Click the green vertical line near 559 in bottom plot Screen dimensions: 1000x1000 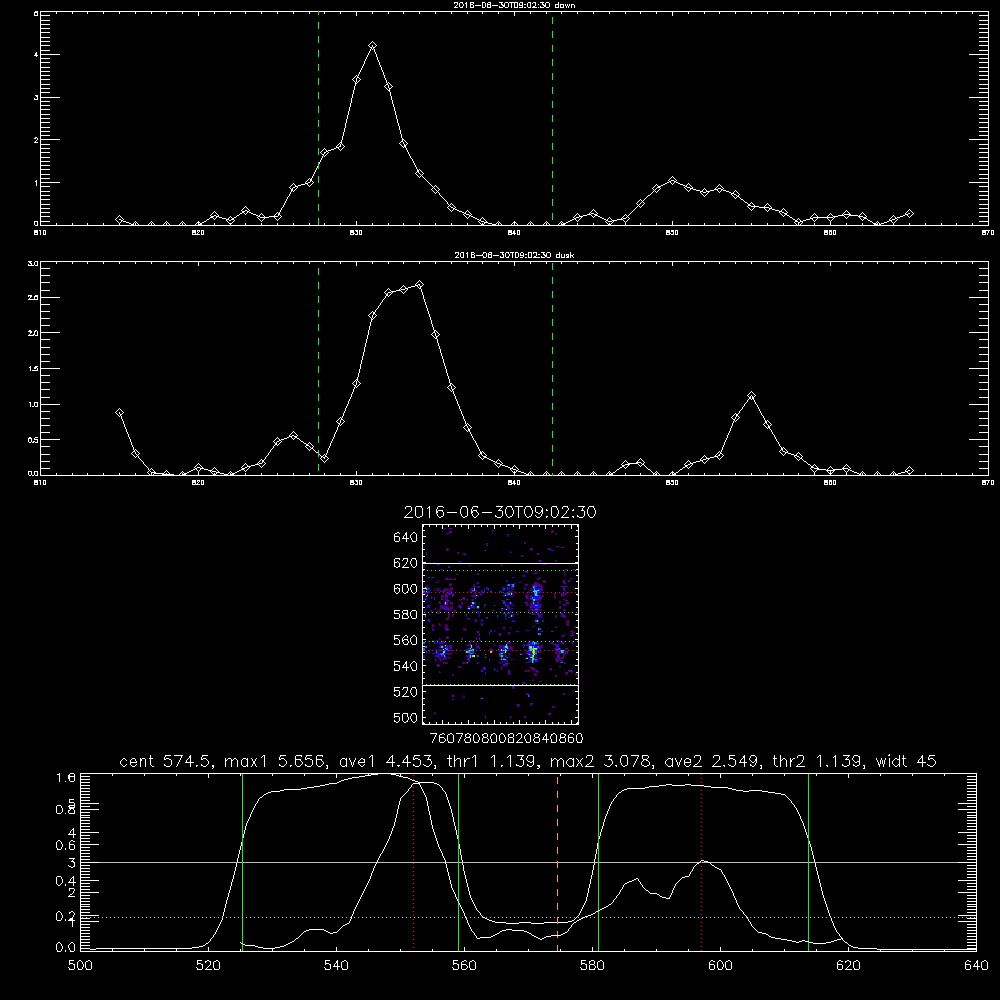click(x=459, y=862)
